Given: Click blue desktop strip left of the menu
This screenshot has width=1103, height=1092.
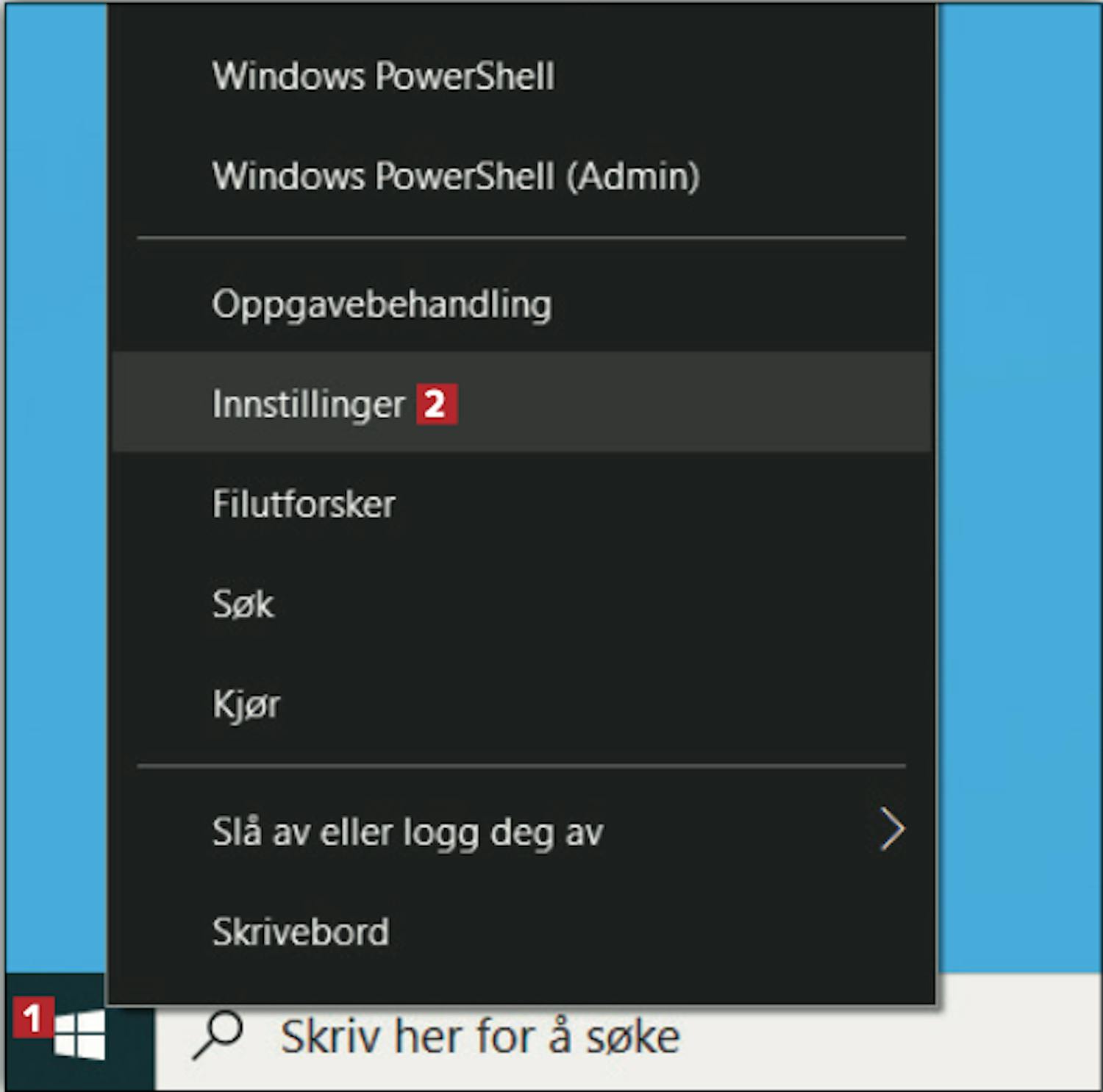Looking at the screenshot, I should click(56, 485).
